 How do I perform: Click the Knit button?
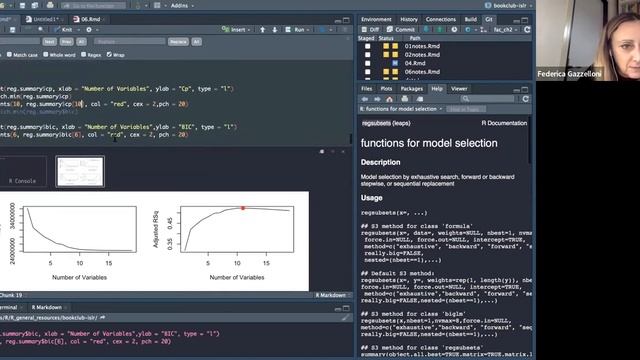click(63, 30)
